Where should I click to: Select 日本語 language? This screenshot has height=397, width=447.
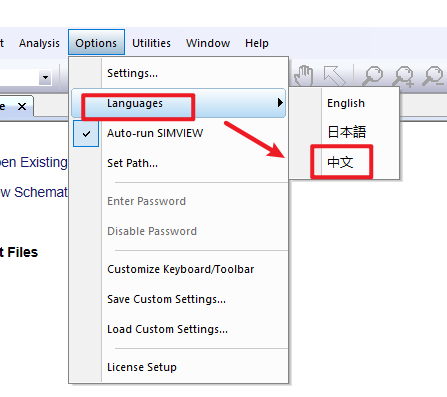pyautogui.click(x=344, y=132)
